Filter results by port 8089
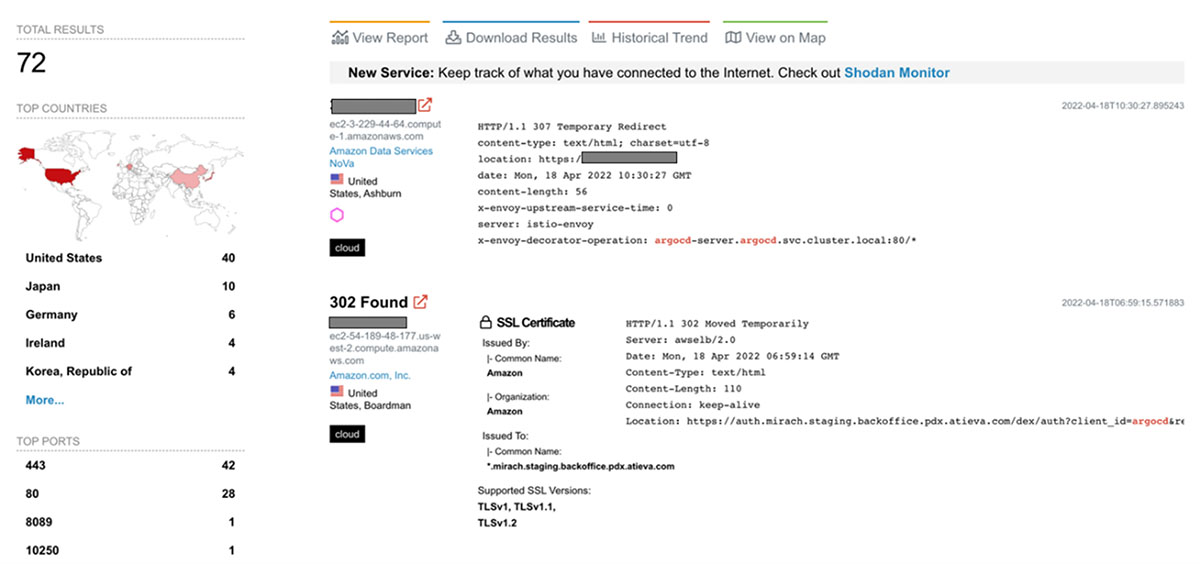Screen dimensions: 1200x564 (x=40, y=521)
